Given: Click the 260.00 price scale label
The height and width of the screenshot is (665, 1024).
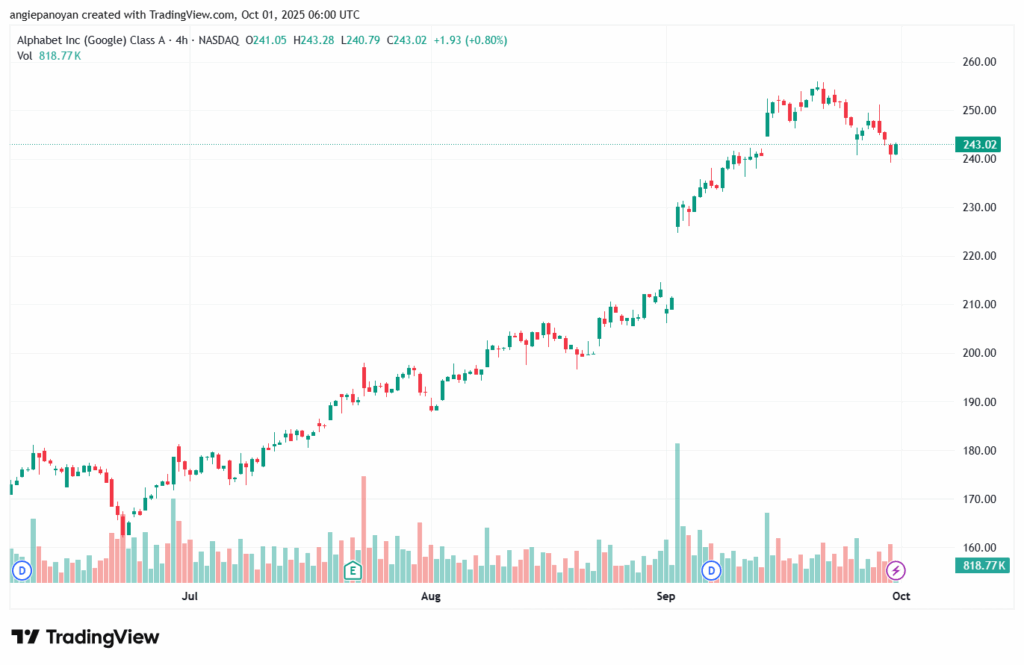Looking at the screenshot, I should coord(979,62).
